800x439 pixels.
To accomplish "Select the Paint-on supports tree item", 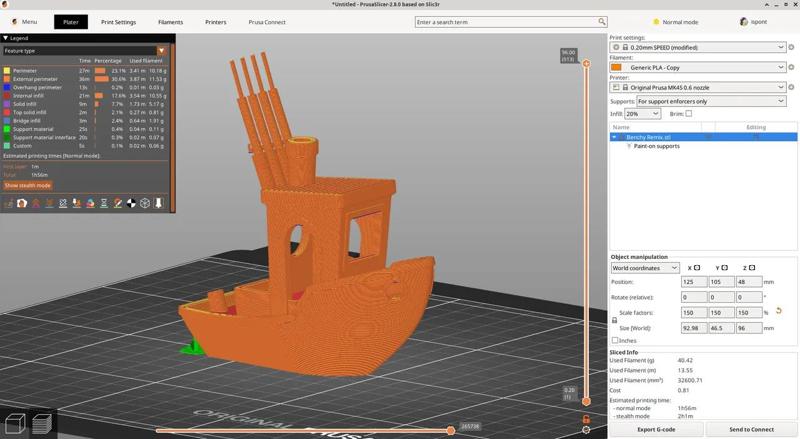I will (656, 146).
